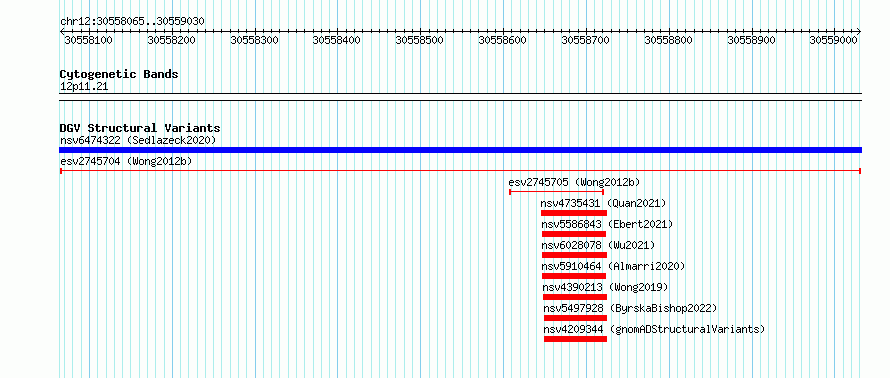The image size is (890, 378).
Task: Click the nsv6474322 (Sedlazeck2020) variant label
Action: tap(138, 140)
